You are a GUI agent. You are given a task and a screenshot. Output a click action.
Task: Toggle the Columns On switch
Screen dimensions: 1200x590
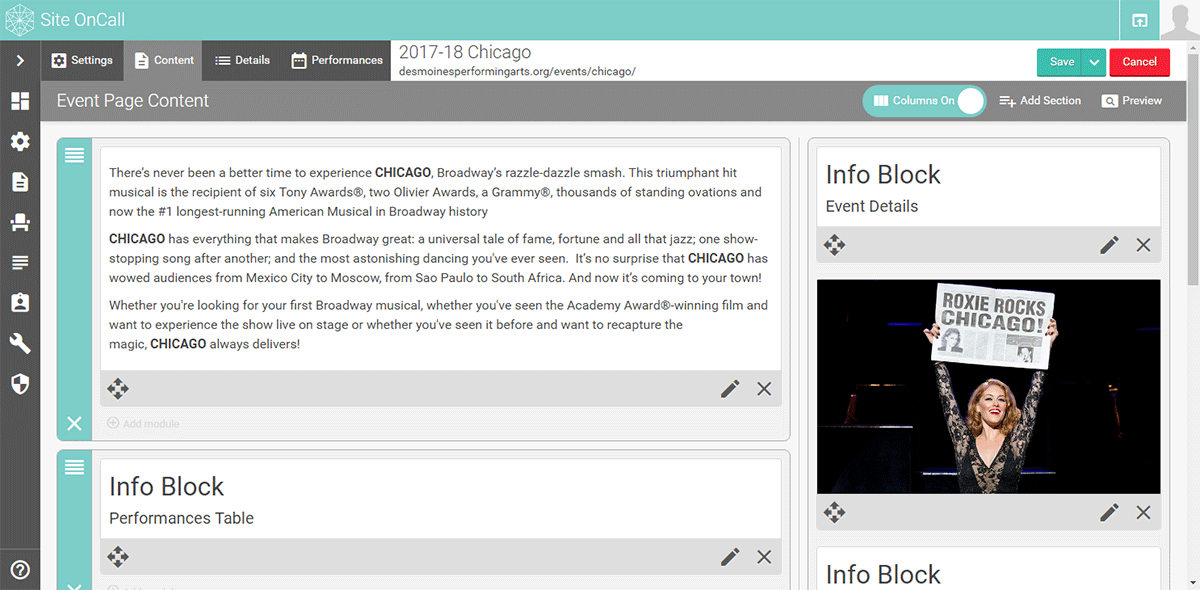pos(924,101)
